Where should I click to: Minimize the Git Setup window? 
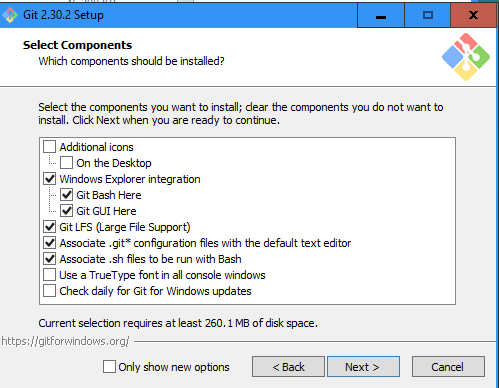coord(381,16)
